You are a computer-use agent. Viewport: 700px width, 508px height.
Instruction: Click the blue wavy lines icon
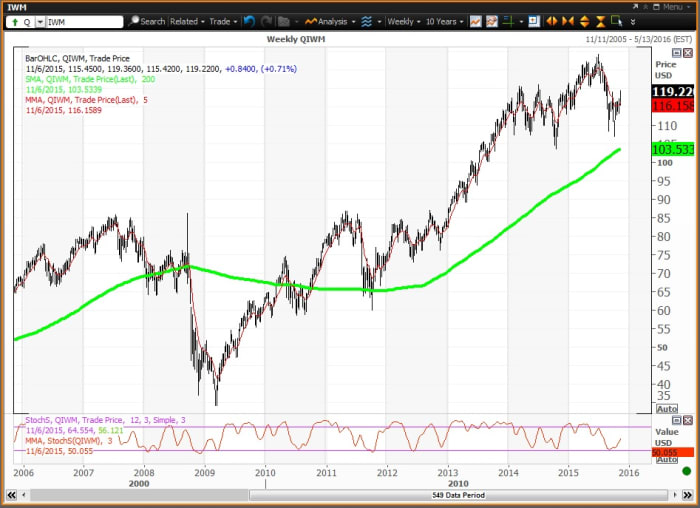point(367,21)
